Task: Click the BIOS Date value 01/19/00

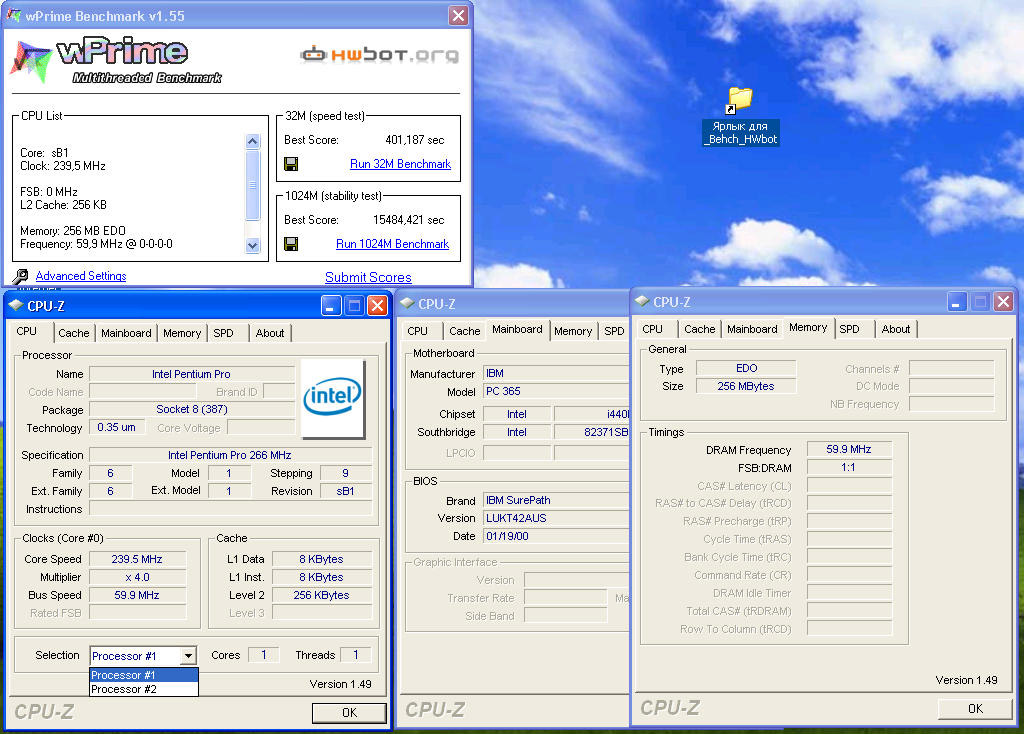Action: tap(556, 536)
